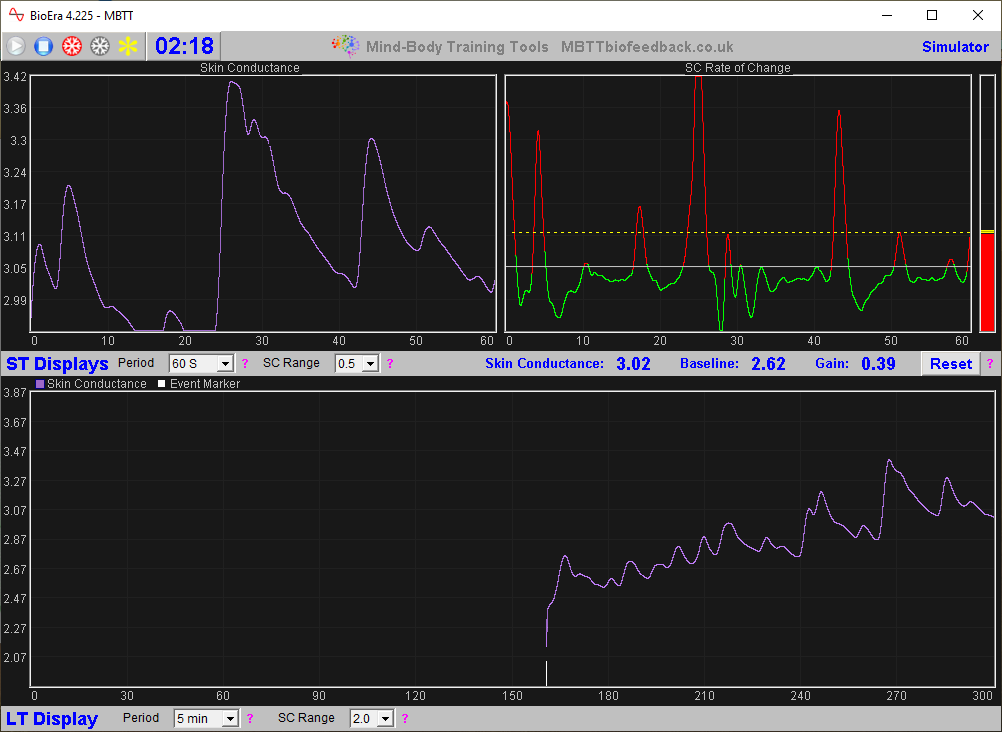Open help for LT Display SC Range

(x=404, y=719)
